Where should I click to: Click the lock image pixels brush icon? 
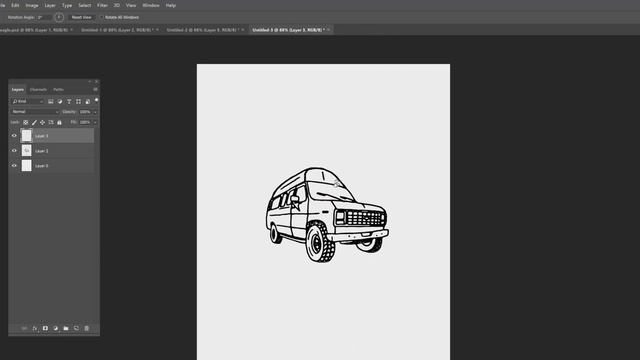pyautogui.click(x=34, y=122)
